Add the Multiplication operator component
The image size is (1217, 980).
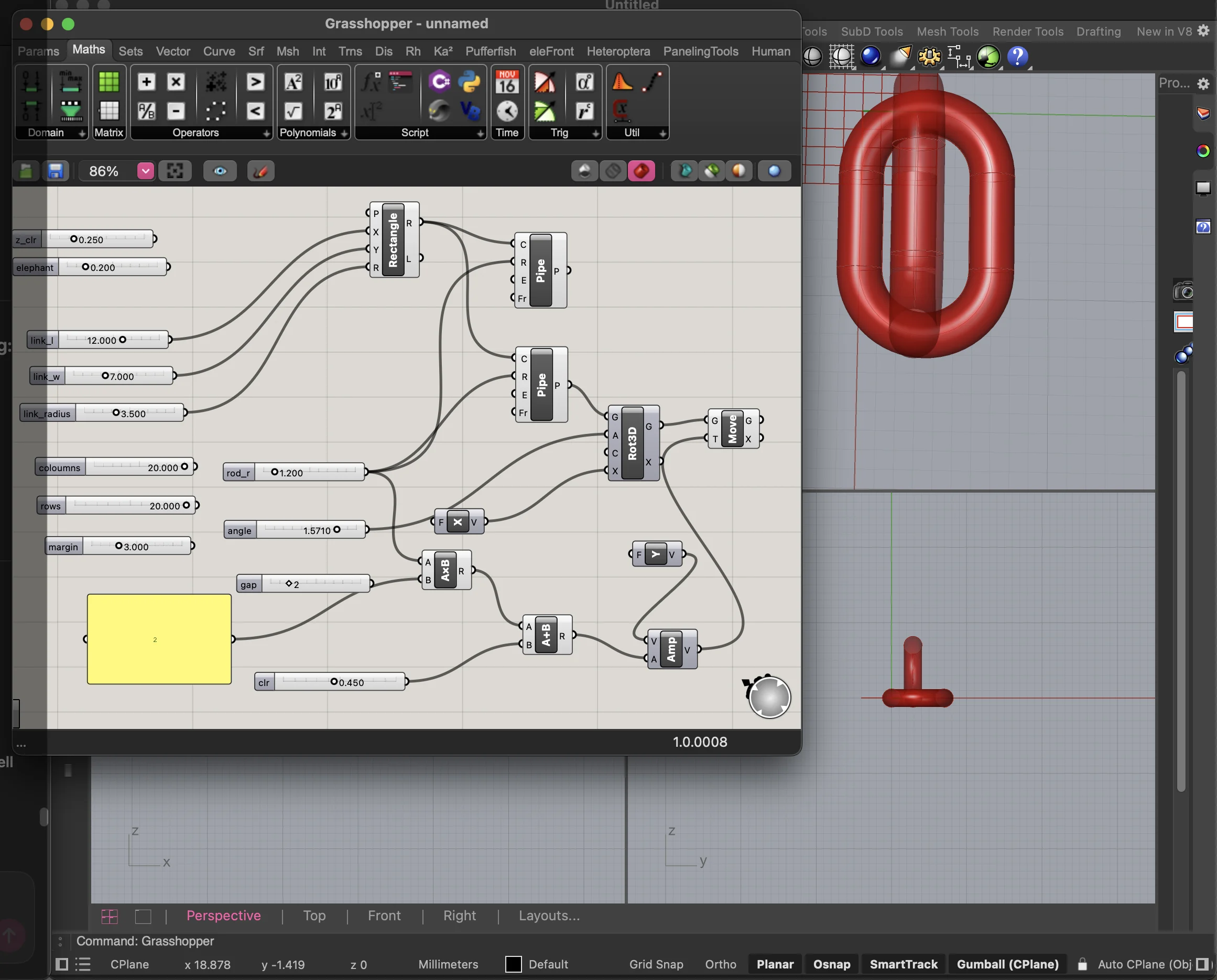176,82
